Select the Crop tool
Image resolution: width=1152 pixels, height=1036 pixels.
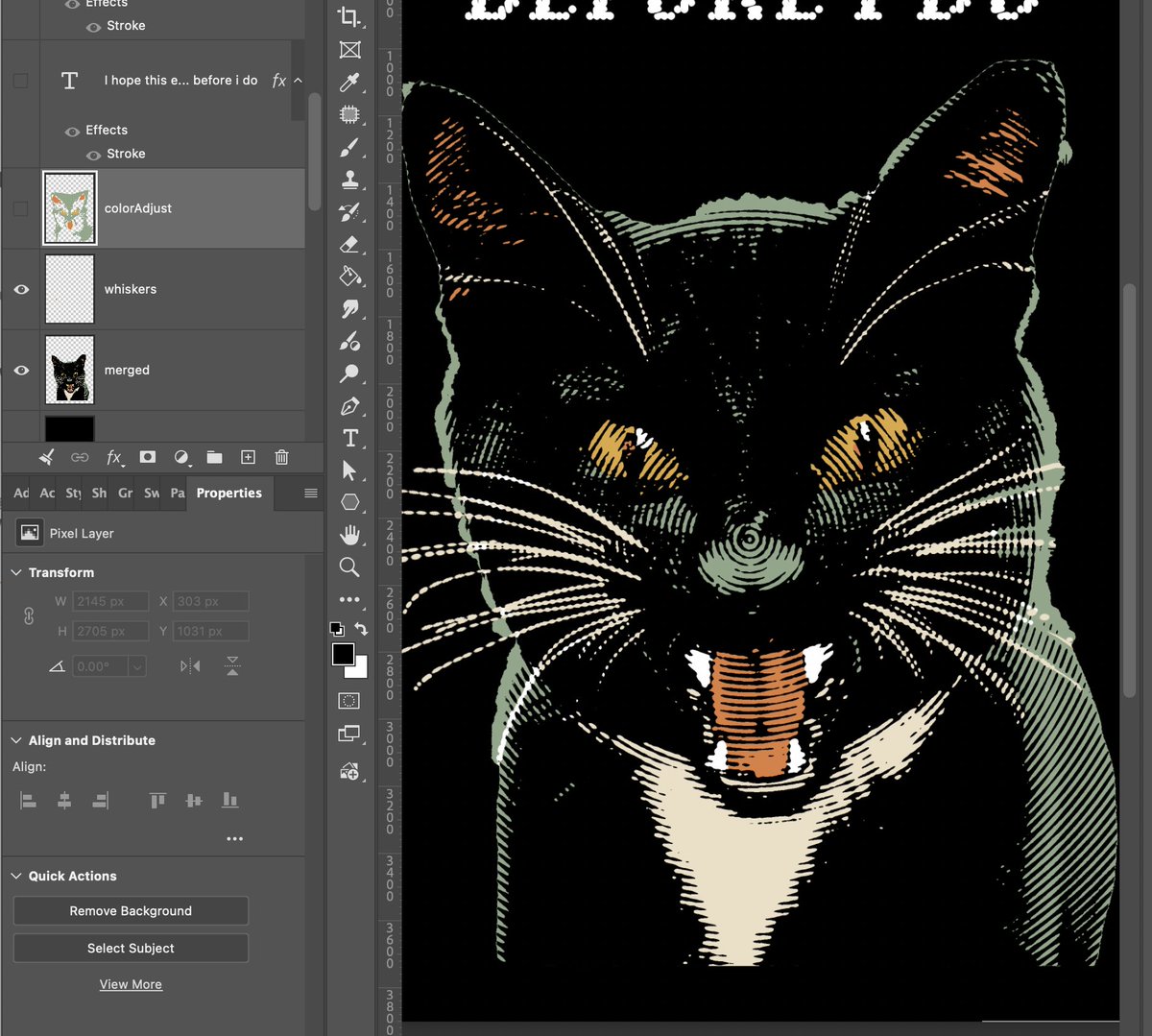[349, 16]
